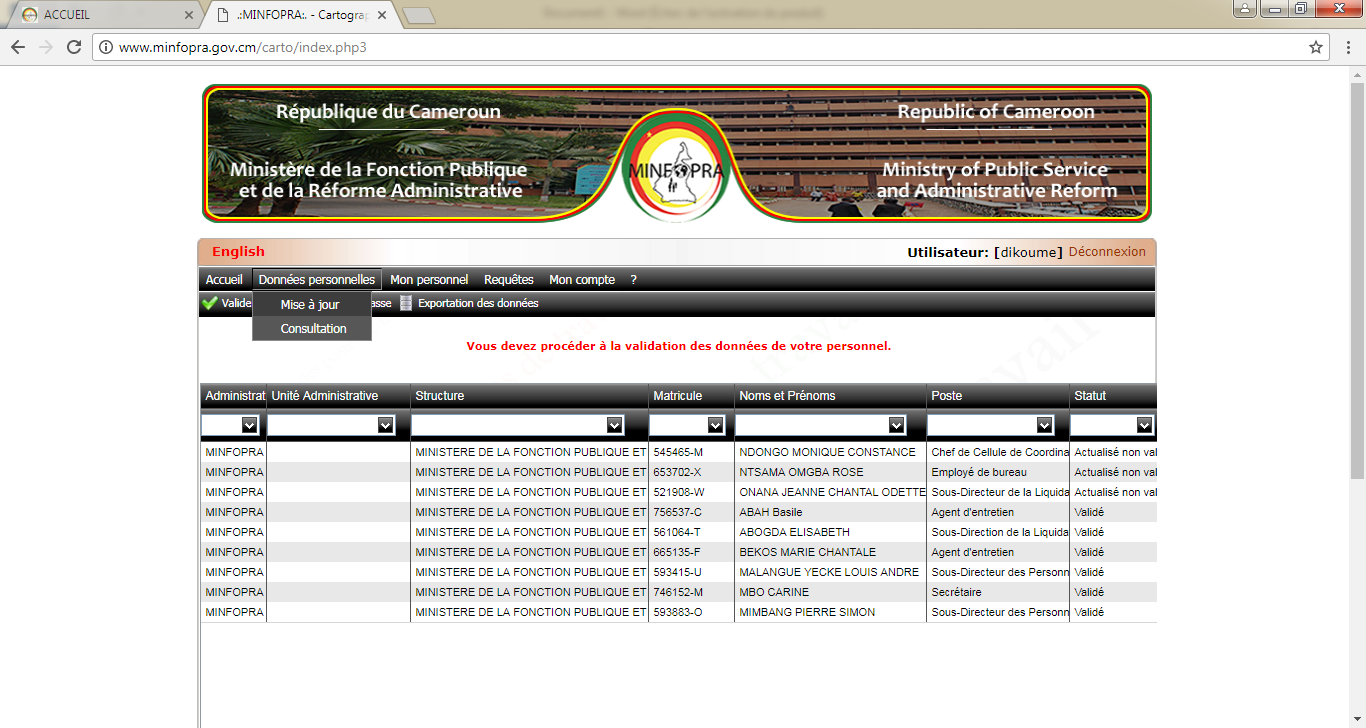Click the Structure column header

tap(530, 396)
